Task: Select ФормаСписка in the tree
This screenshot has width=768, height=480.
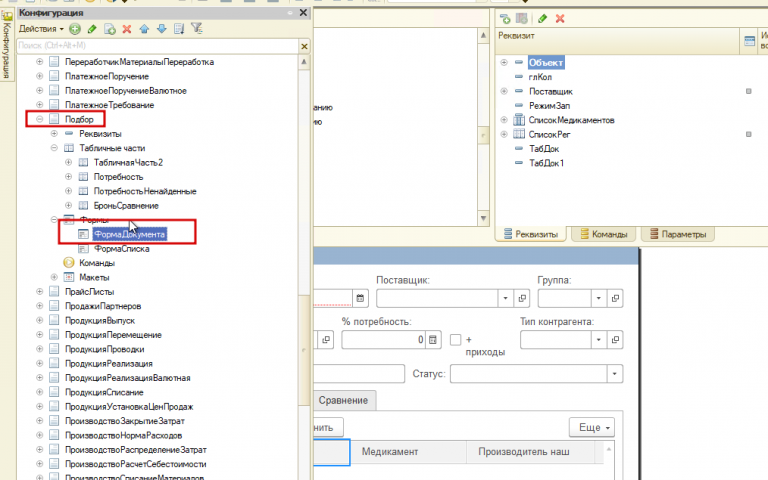Action: (x=121, y=249)
